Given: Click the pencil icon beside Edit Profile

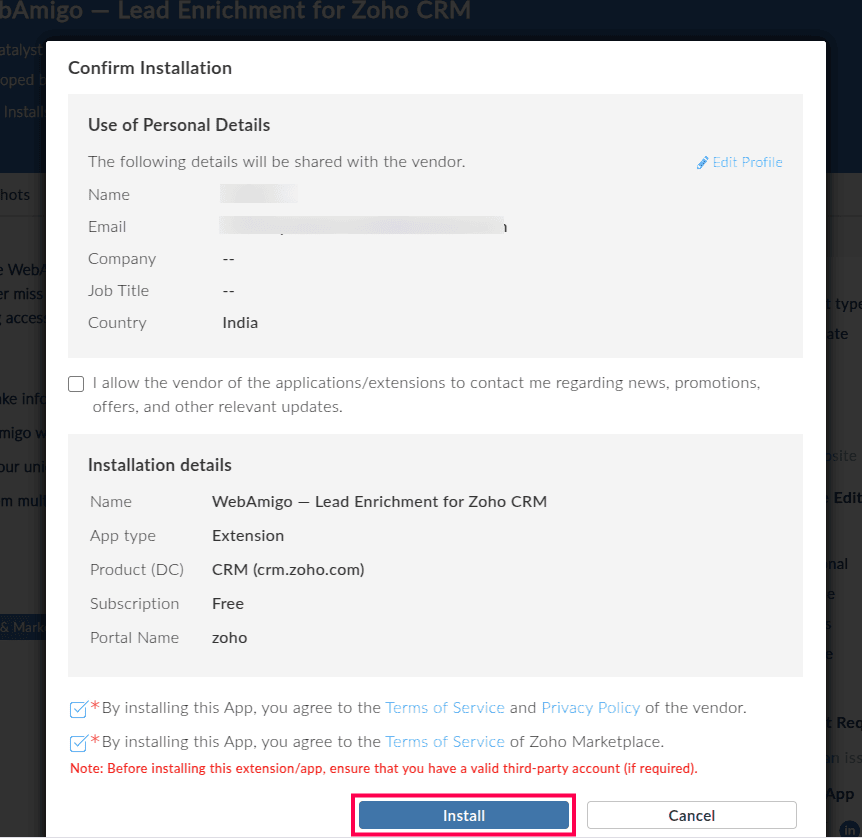Looking at the screenshot, I should click(x=702, y=163).
